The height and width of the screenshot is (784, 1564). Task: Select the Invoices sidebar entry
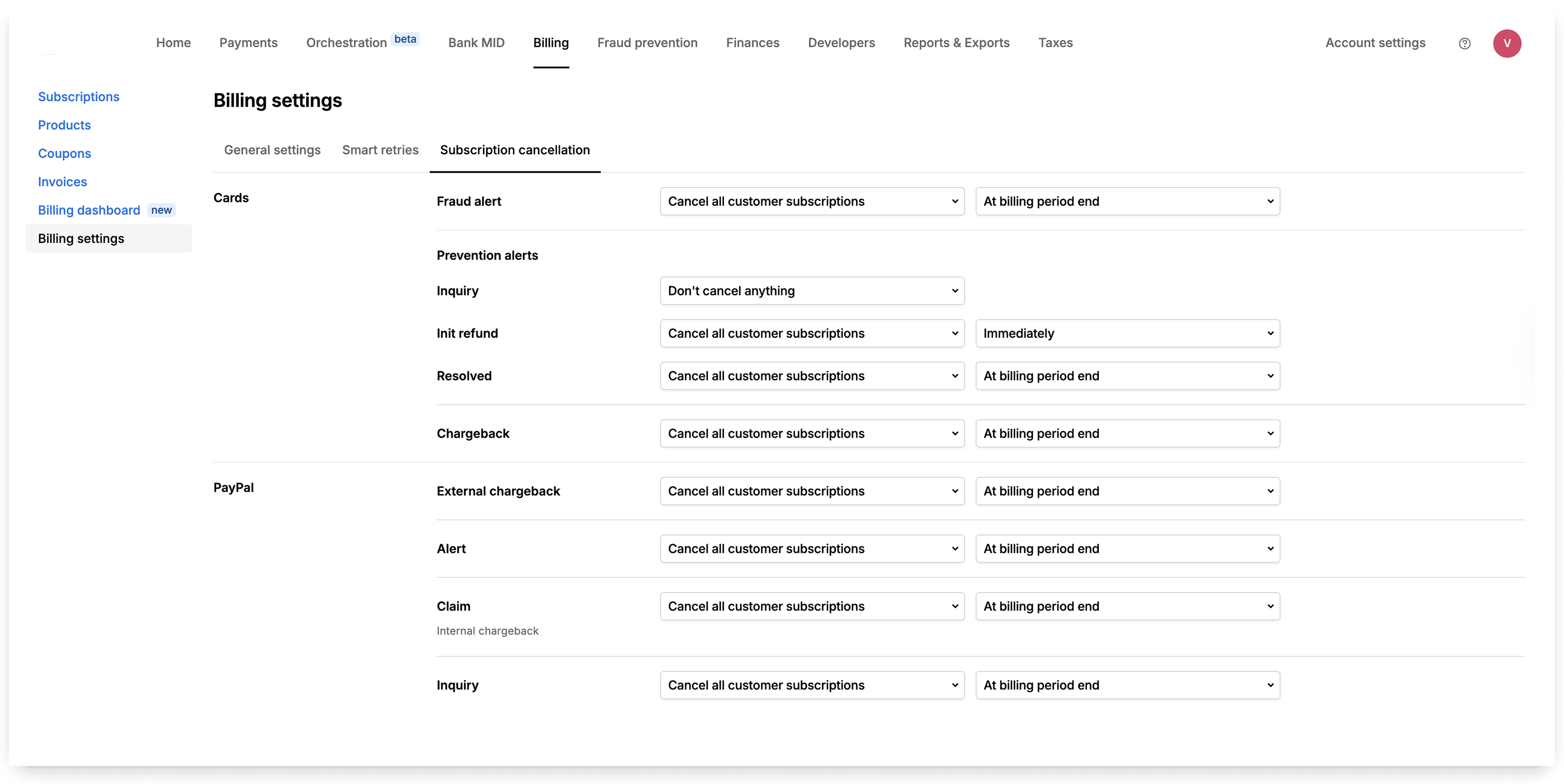point(62,182)
